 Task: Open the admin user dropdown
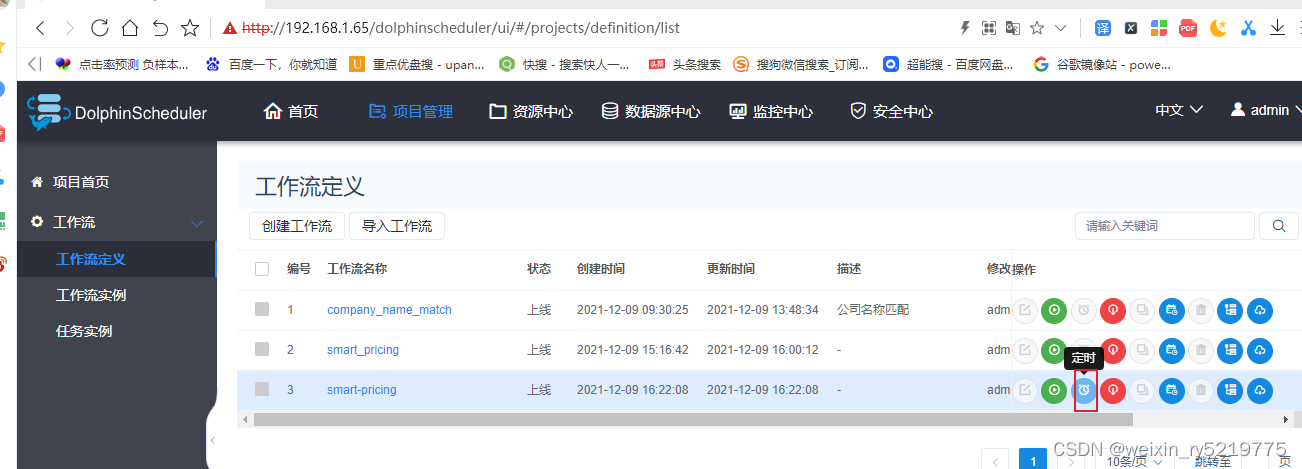pos(1266,110)
